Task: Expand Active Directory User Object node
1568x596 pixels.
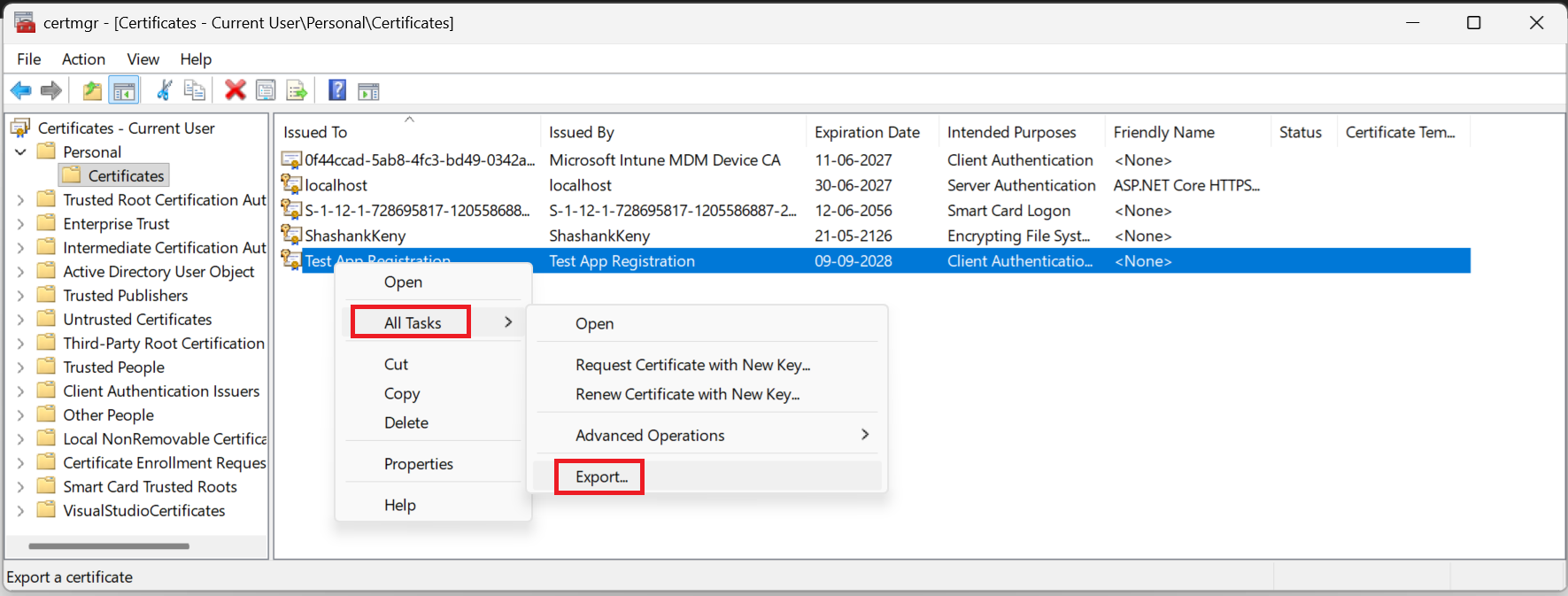Action: tap(20, 272)
